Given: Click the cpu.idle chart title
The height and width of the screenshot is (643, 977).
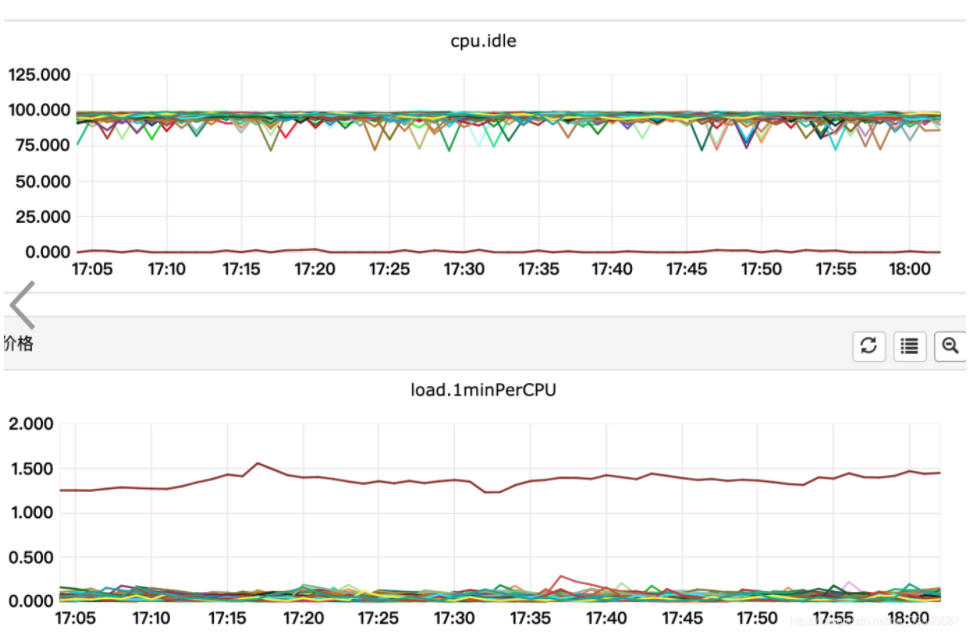Looking at the screenshot, I should [483, 41].
